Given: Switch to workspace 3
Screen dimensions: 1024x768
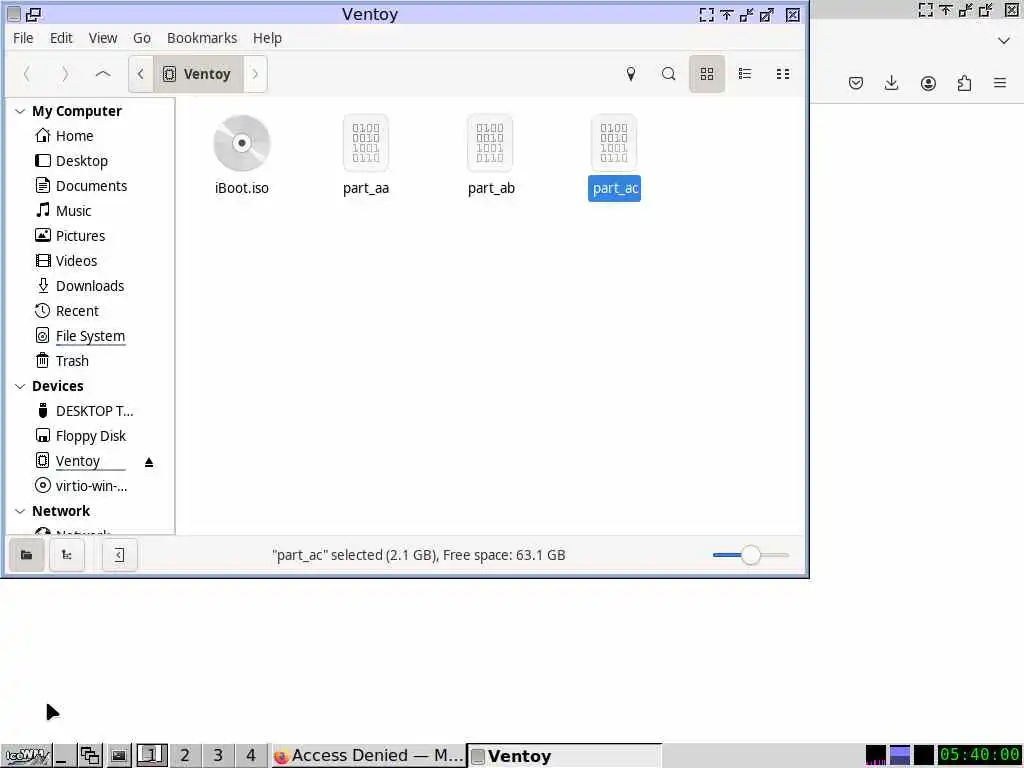Looking at the screenshot, I should (x=218, y=756).
